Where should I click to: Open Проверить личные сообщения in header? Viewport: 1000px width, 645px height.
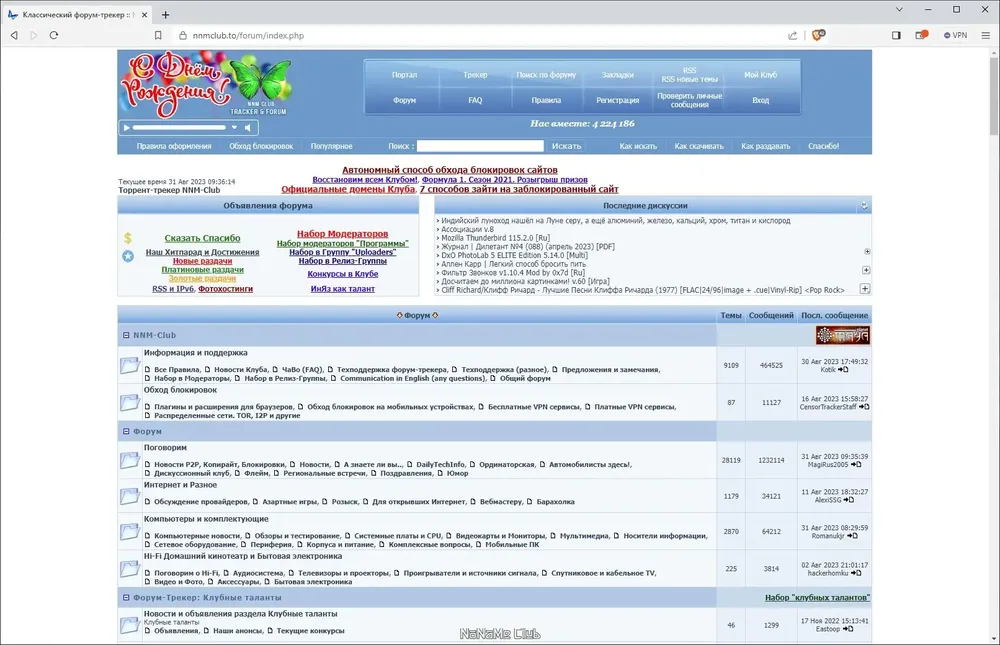pos(689,100)
